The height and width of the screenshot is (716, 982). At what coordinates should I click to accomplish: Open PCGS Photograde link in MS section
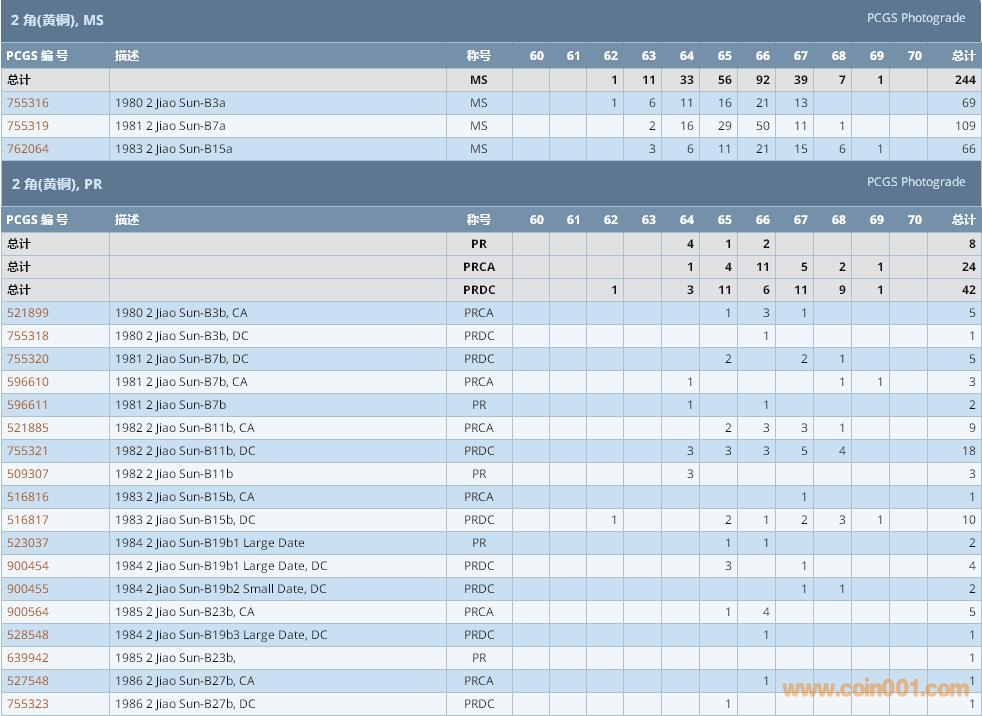[915, 18]
